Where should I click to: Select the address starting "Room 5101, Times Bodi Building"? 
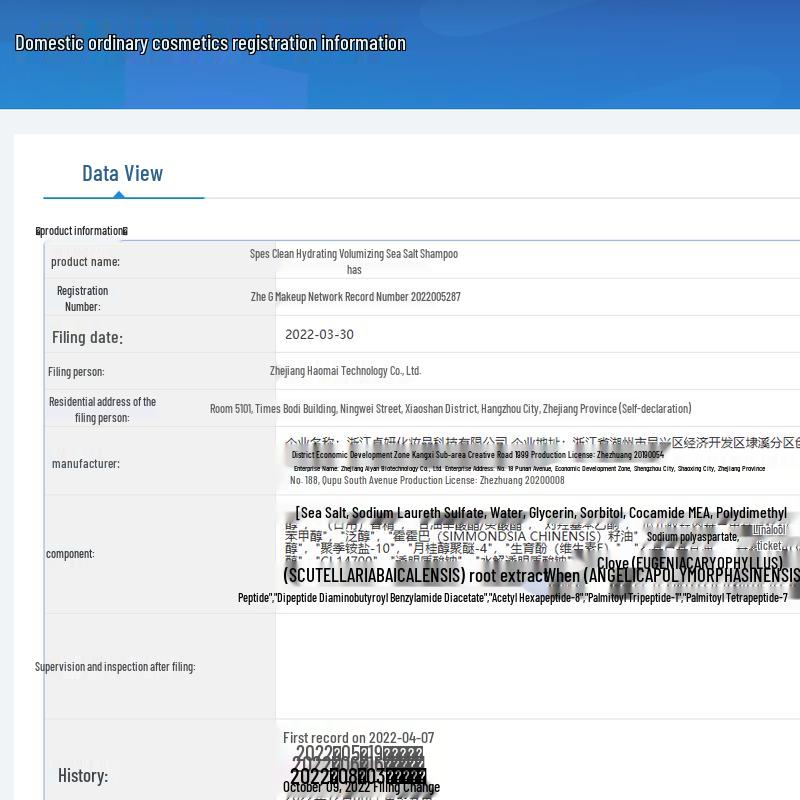click(x=451, y=409)
